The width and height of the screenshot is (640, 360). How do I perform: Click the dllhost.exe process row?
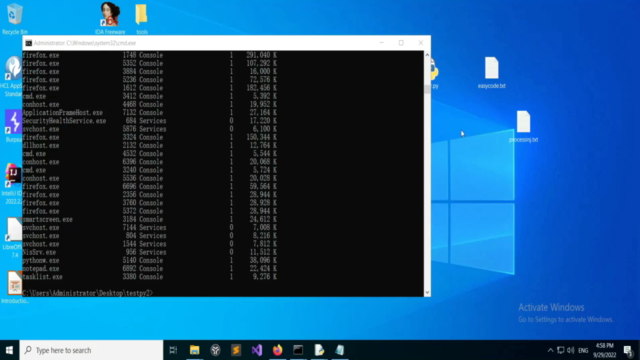149,145
